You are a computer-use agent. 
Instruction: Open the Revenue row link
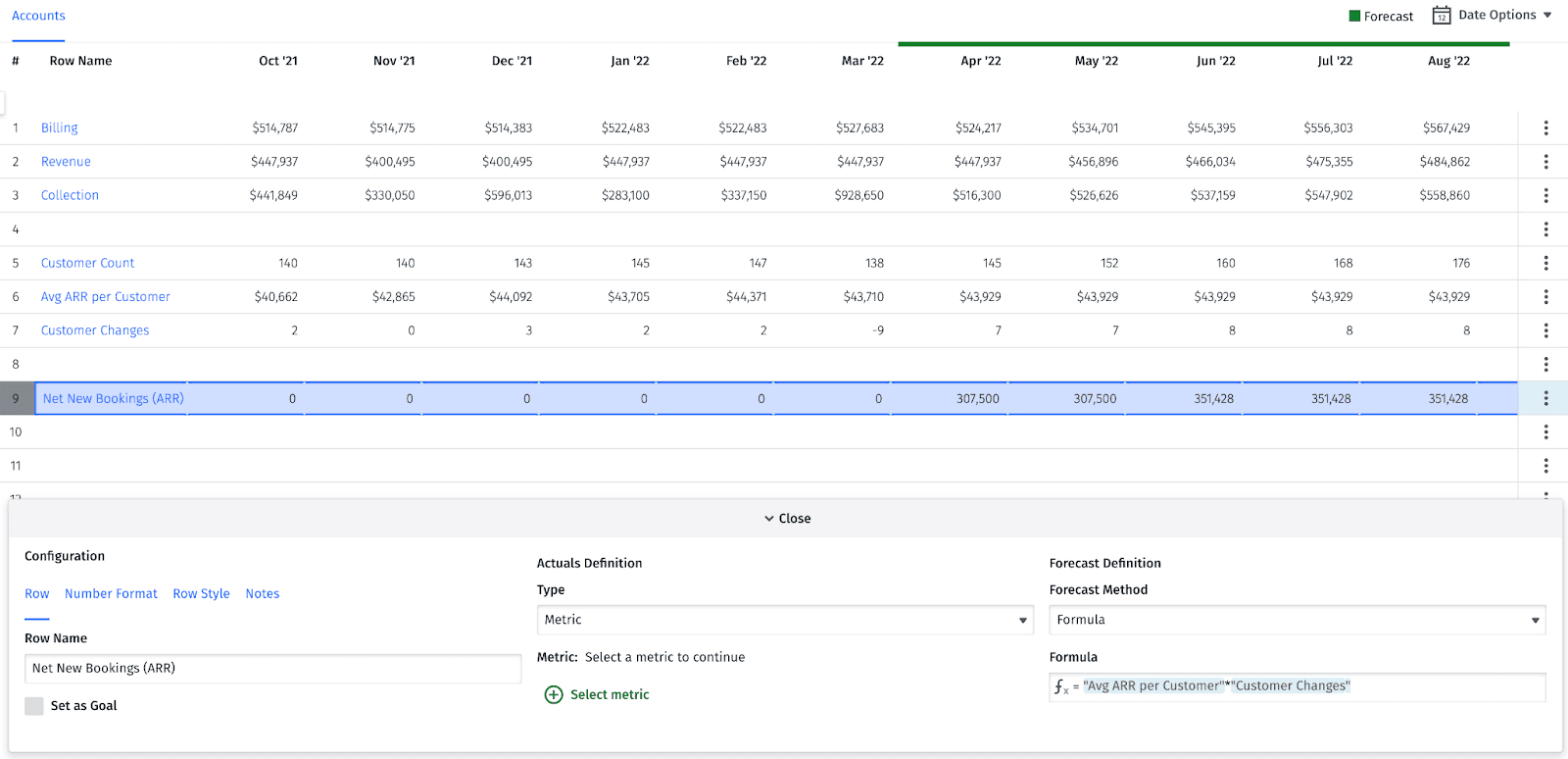[x=66, y=162]
